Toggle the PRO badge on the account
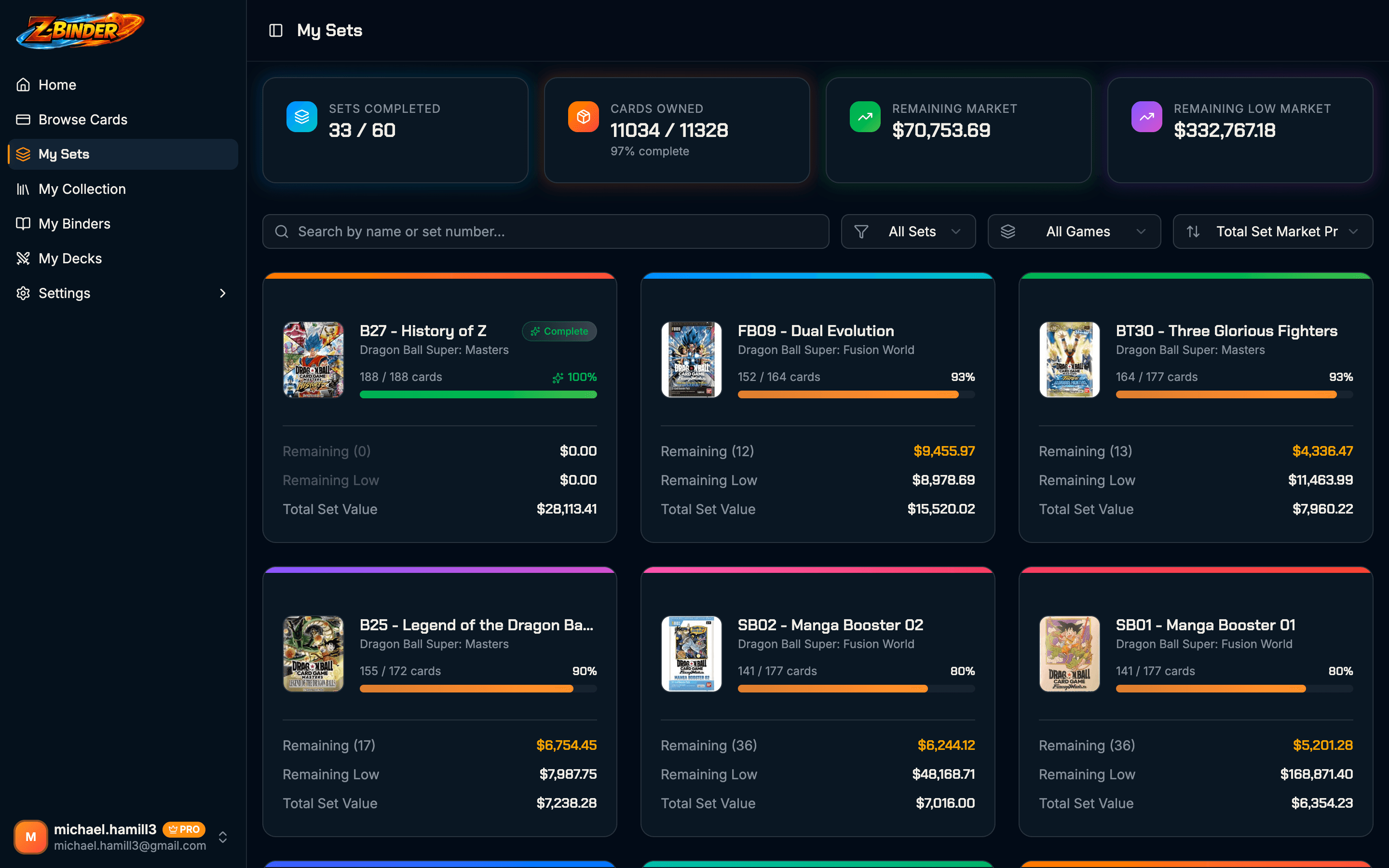 [185, 829]
